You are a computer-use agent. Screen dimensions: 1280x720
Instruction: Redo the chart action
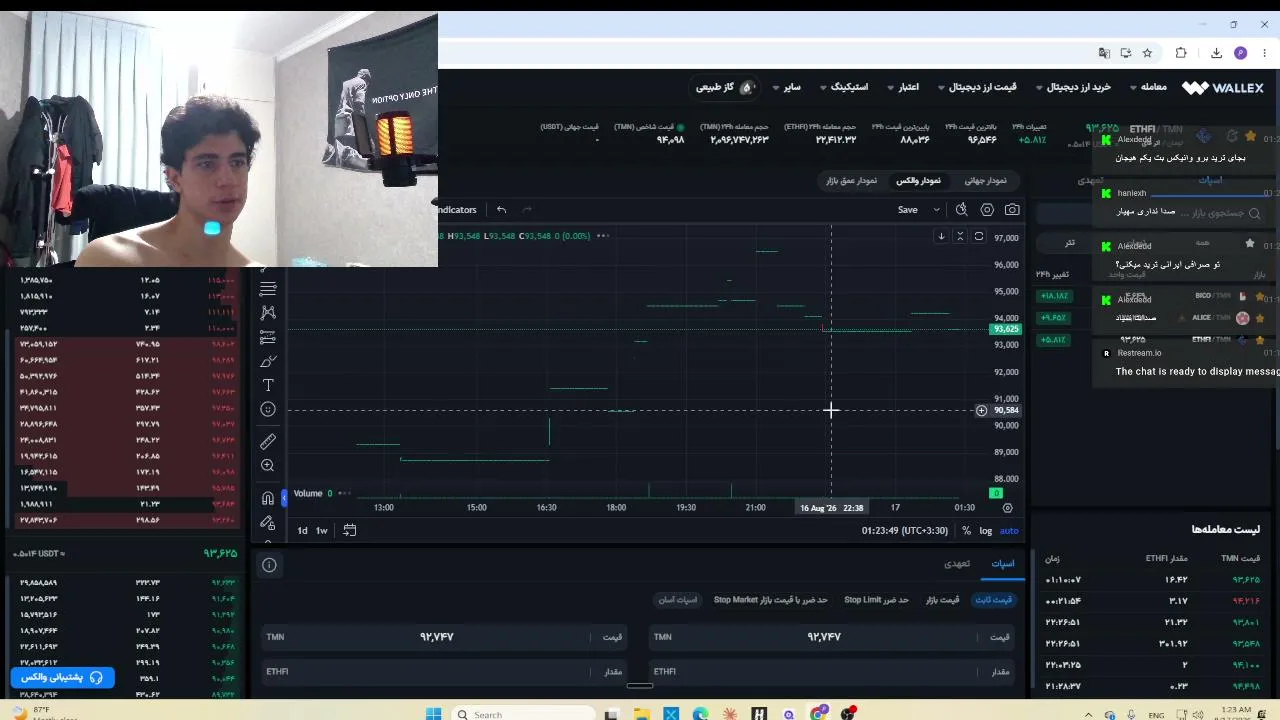point(527,210)
